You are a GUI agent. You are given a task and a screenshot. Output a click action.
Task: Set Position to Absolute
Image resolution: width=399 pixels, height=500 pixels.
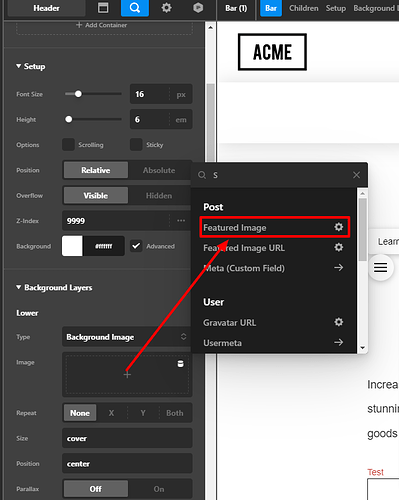159,170
